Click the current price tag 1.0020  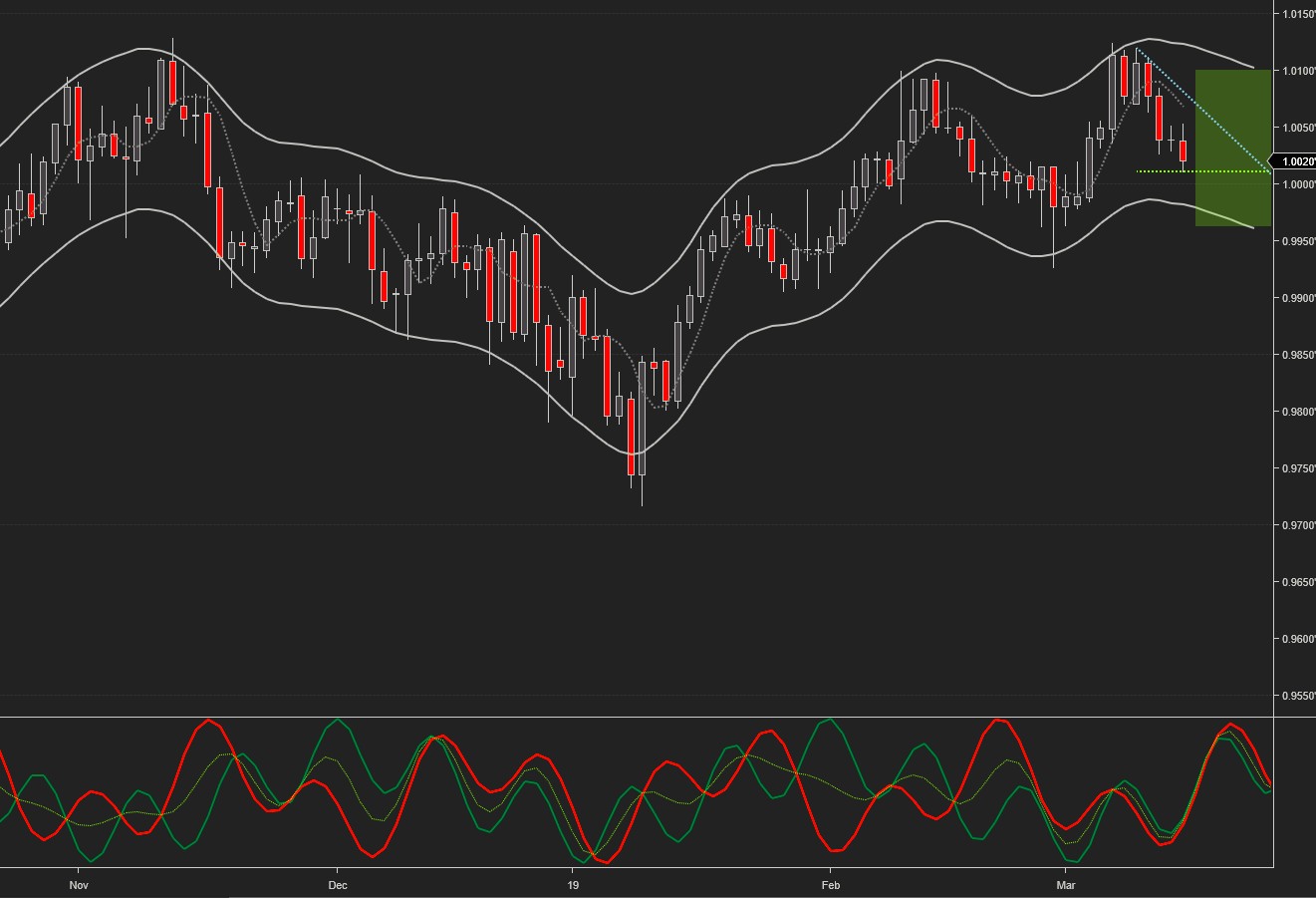(1295, 161)
